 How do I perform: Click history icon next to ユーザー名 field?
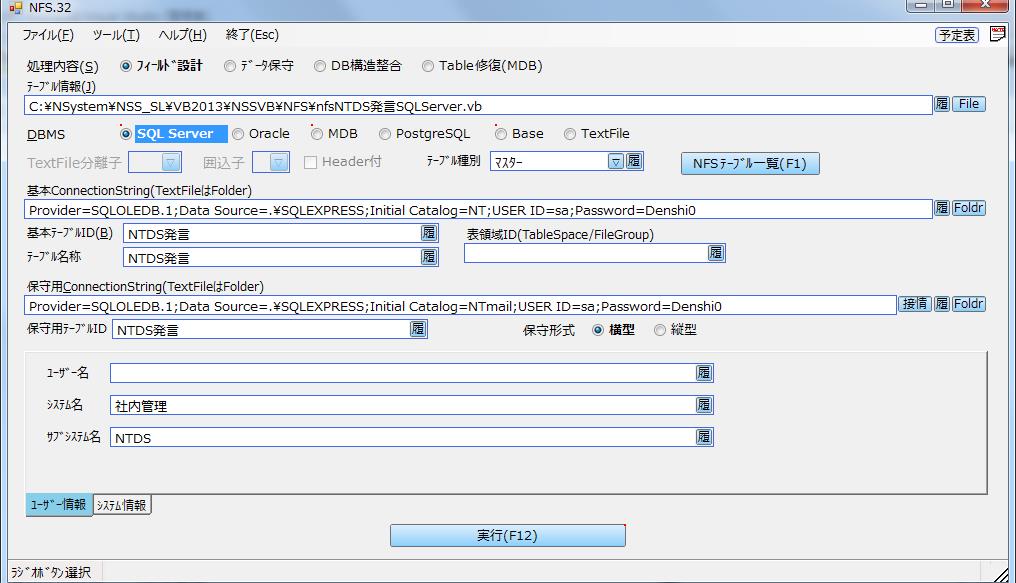pos(704,373)
